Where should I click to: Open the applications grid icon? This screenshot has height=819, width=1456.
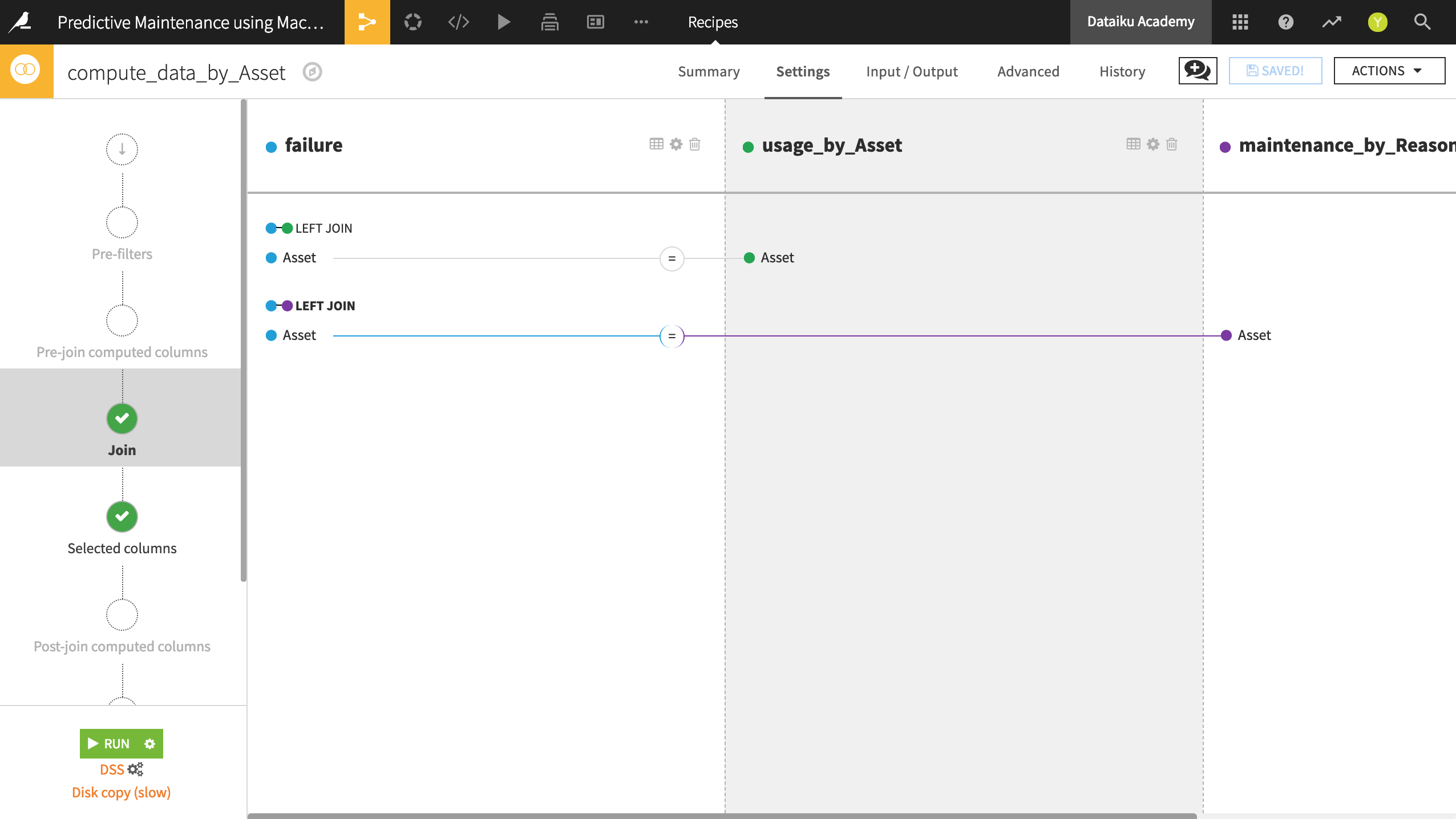(1240, 22)
